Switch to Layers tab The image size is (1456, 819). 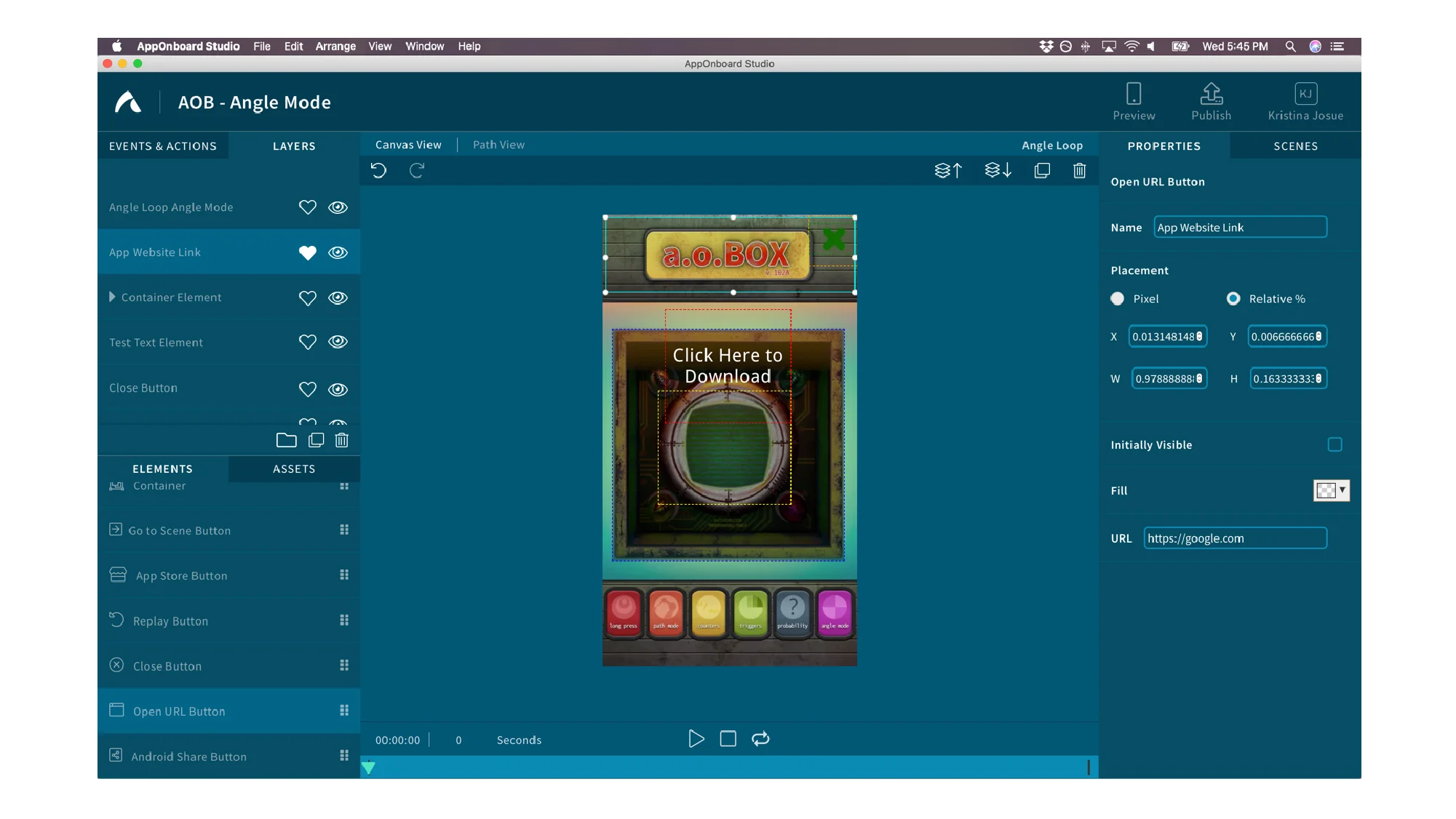click(294, 146)
